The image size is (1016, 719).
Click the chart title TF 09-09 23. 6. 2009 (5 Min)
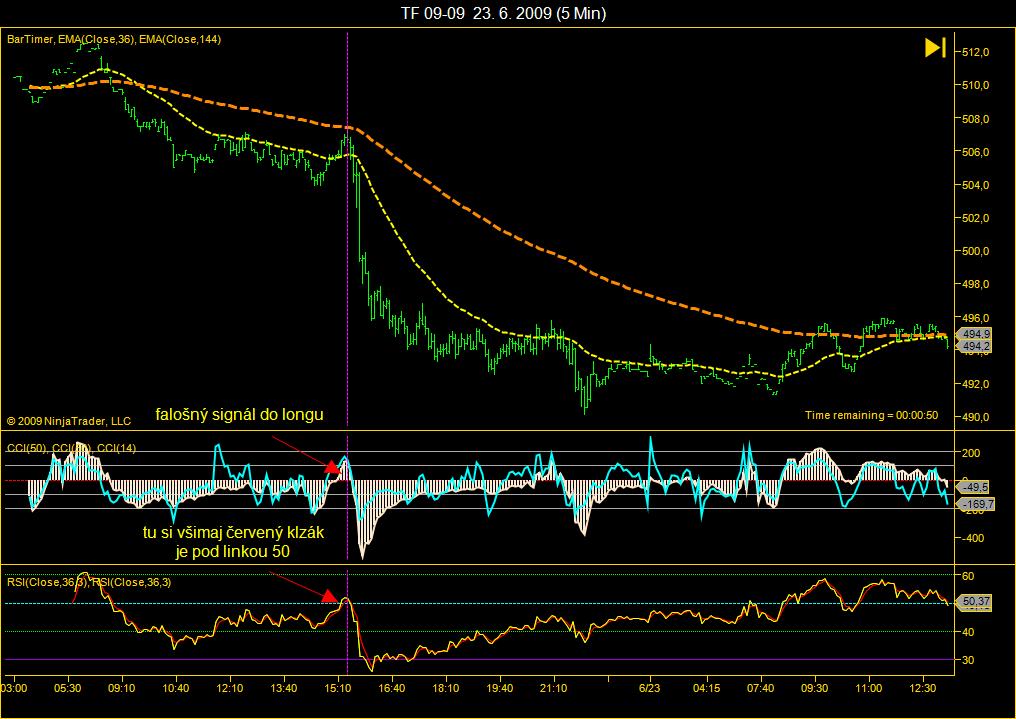point(503,13)
